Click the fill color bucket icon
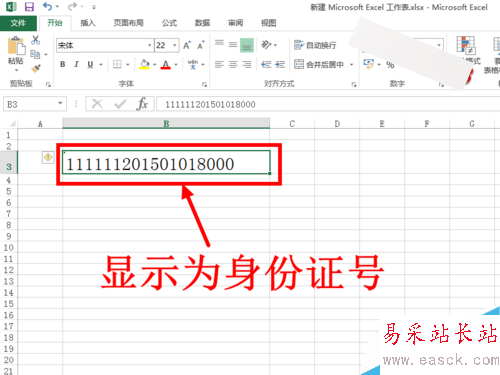This screenshot has width=500, height=375. [x=145, y=64]
